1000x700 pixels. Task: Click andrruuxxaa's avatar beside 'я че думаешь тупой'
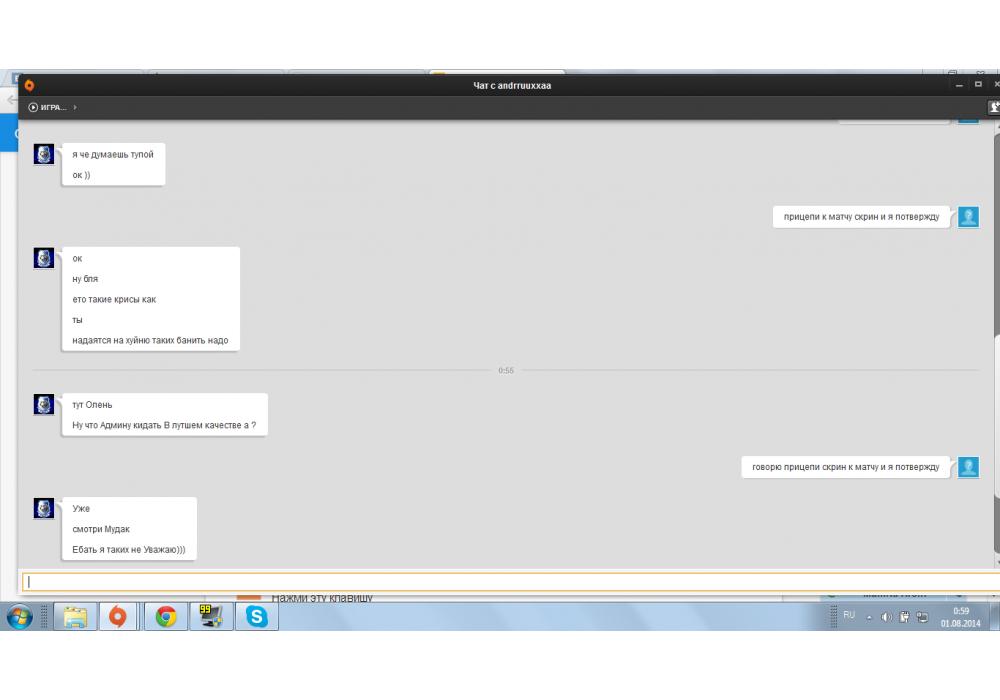pos(44,154)
